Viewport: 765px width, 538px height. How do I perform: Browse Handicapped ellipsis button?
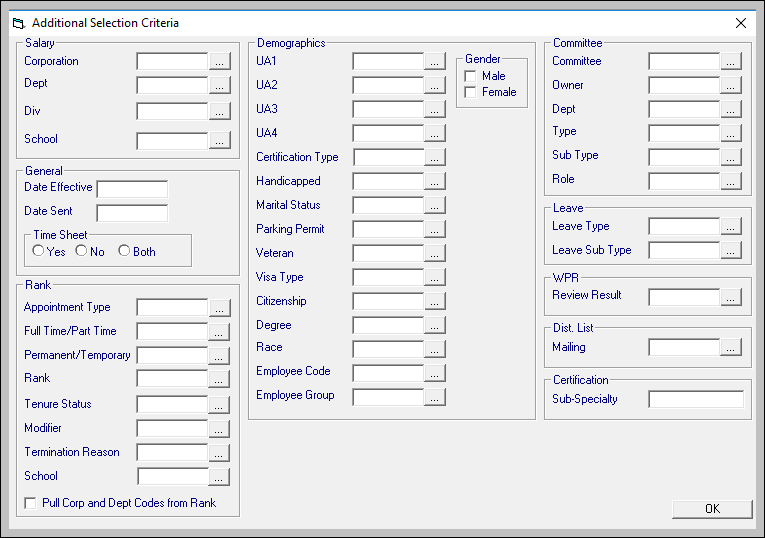[x=435, y=181]
